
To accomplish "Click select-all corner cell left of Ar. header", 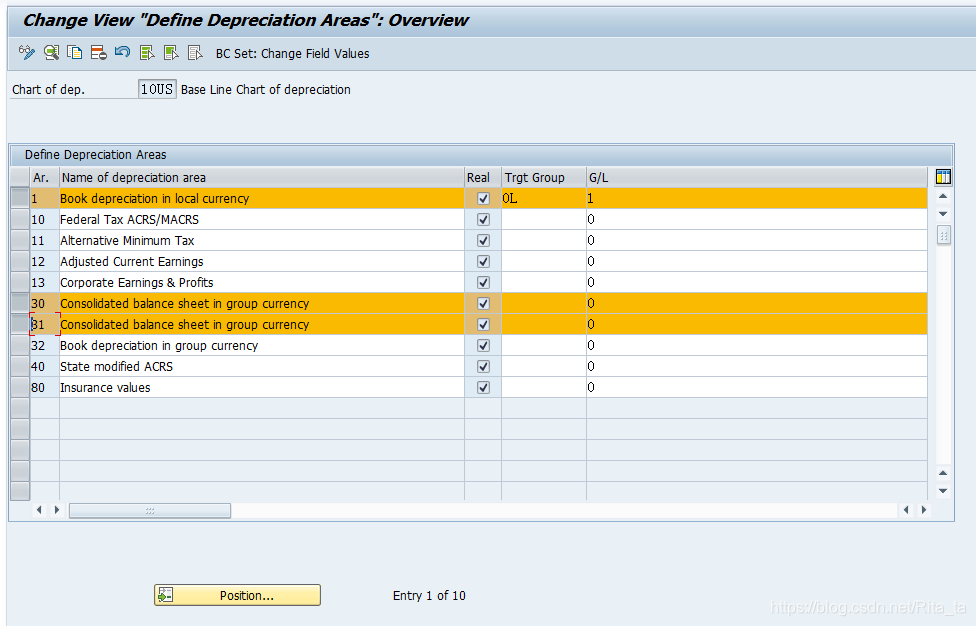I will (x=20, y=177).
